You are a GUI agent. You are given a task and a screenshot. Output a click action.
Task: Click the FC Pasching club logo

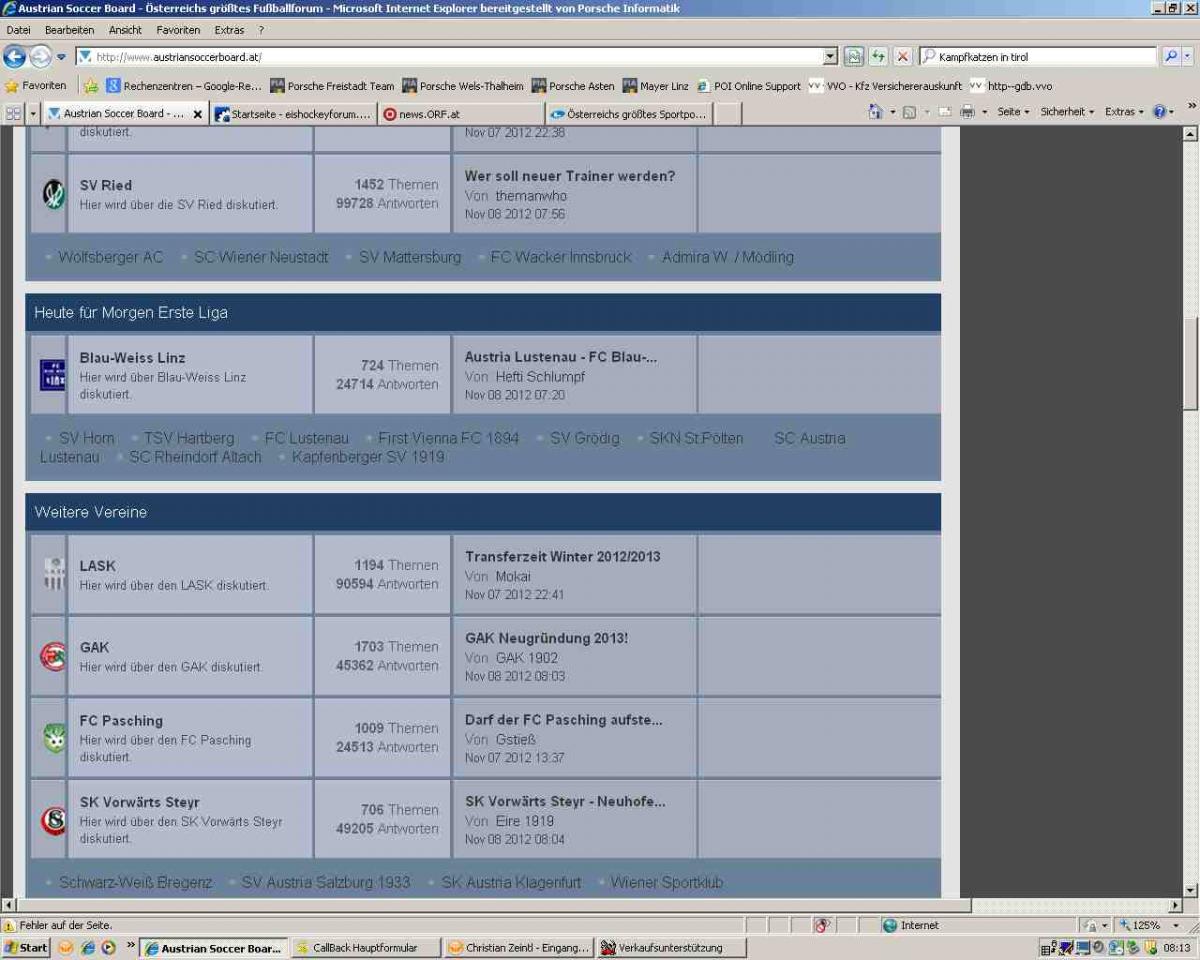(x=54, y=738)
